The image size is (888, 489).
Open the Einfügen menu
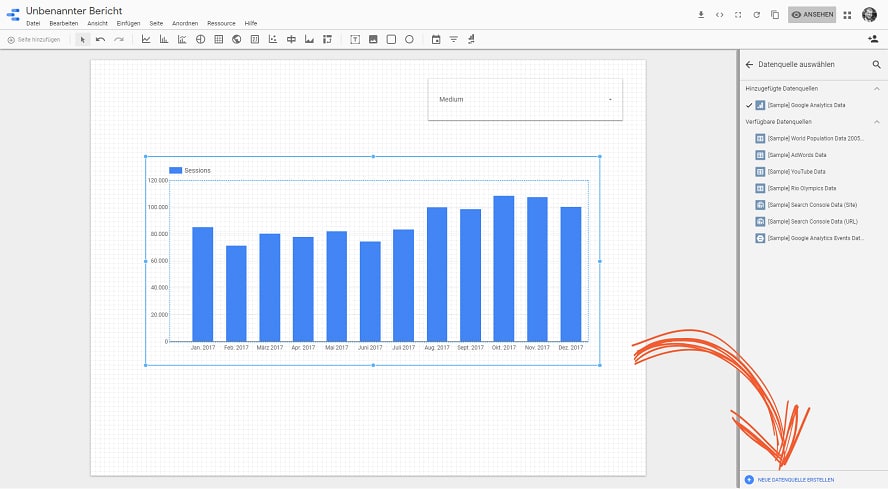[x=128, y=23]
